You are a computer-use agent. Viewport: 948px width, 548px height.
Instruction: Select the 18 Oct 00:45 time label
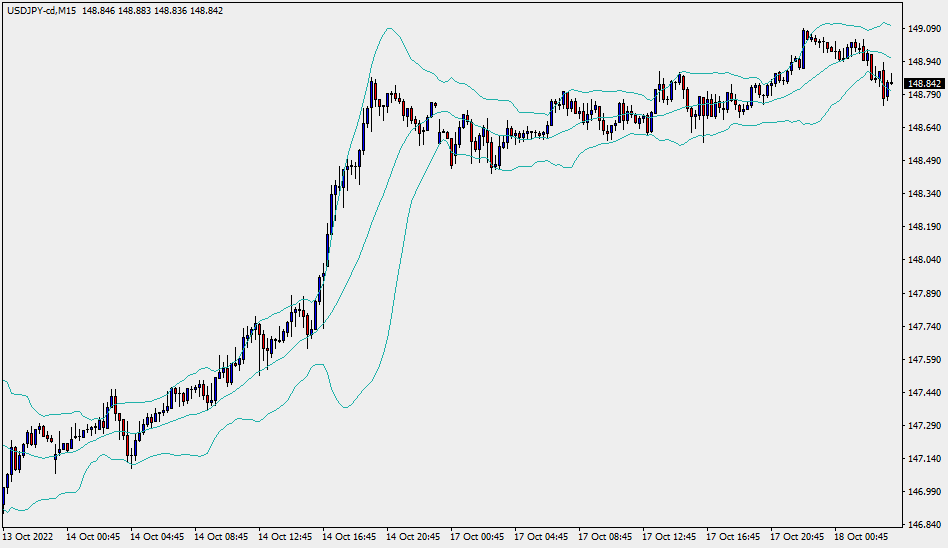(x=862, y=537)
